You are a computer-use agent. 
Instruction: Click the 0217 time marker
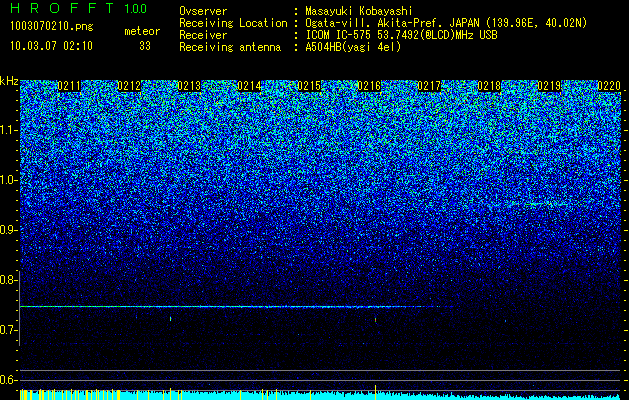[x=429, y=86]
